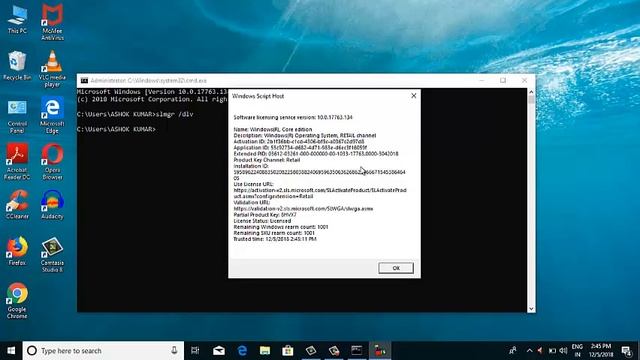Open Action Center notifications icon
The image size is (640, 360).
pos(627,351)
